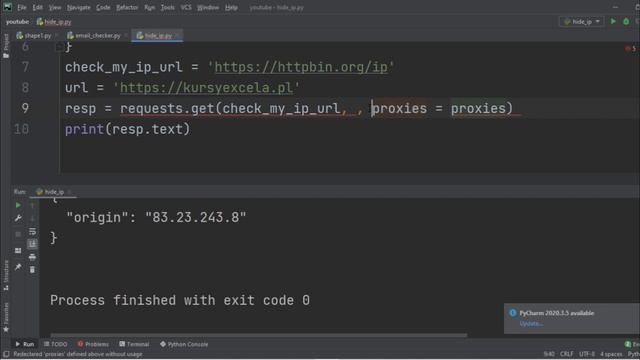Click line ending CRLF in status bar
Screen dimensions: 640x360
point(567,354)
